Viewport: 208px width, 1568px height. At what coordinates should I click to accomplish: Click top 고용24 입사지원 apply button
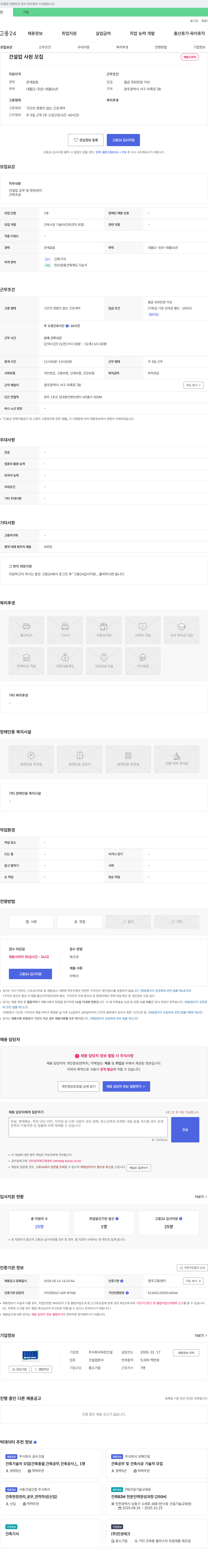click(x=123, y=140)
